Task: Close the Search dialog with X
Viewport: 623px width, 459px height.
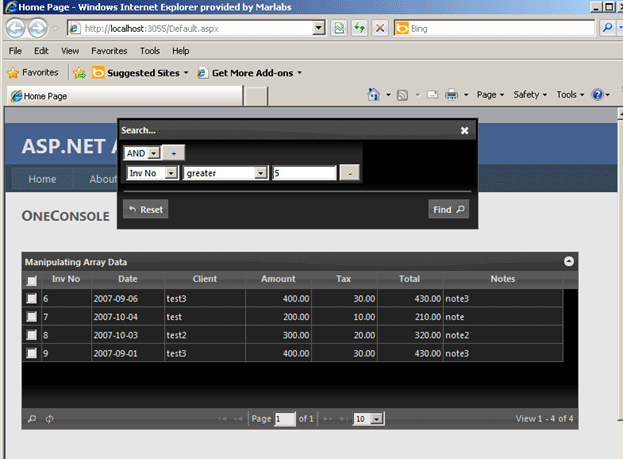Action: (464, 130)
